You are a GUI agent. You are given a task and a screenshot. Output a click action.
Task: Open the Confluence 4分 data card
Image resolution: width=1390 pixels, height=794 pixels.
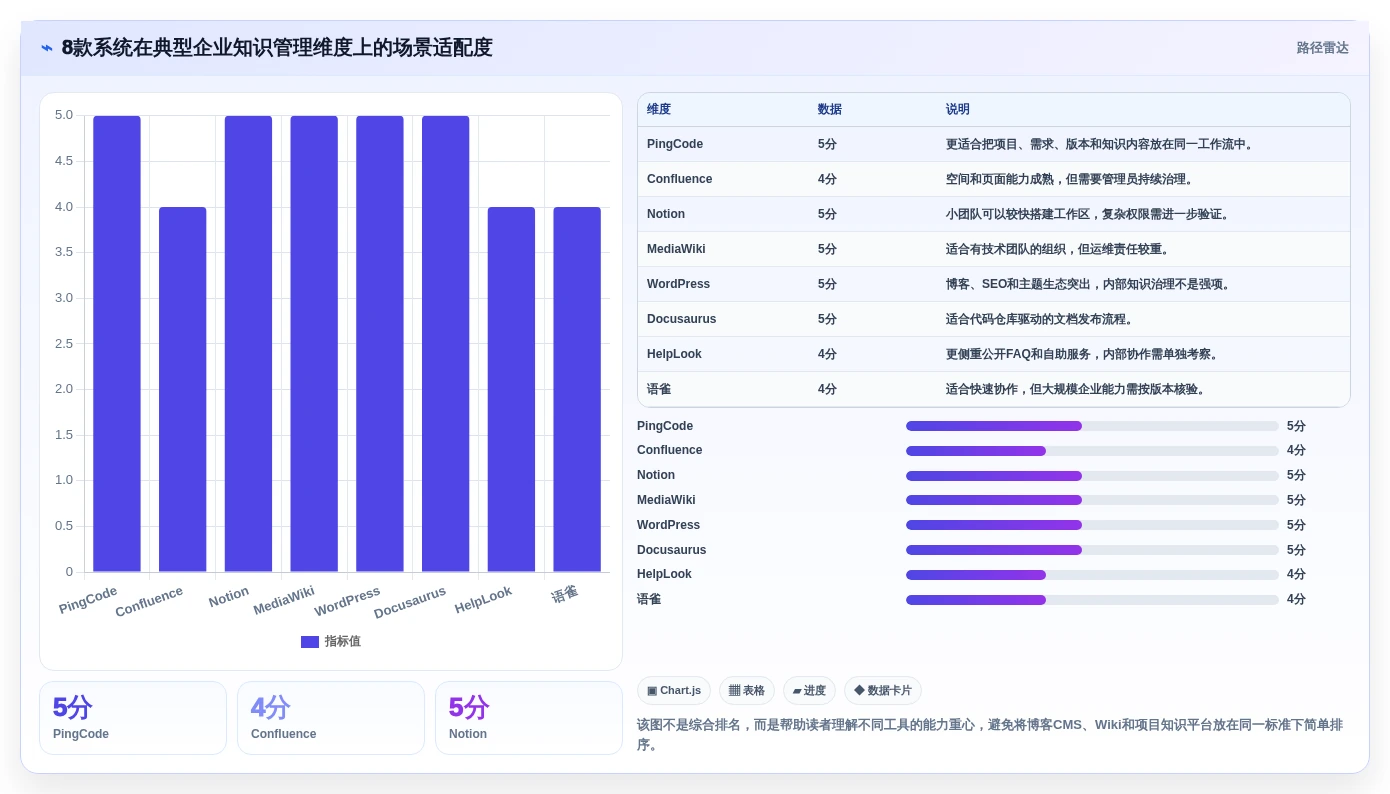pos(331,718)
